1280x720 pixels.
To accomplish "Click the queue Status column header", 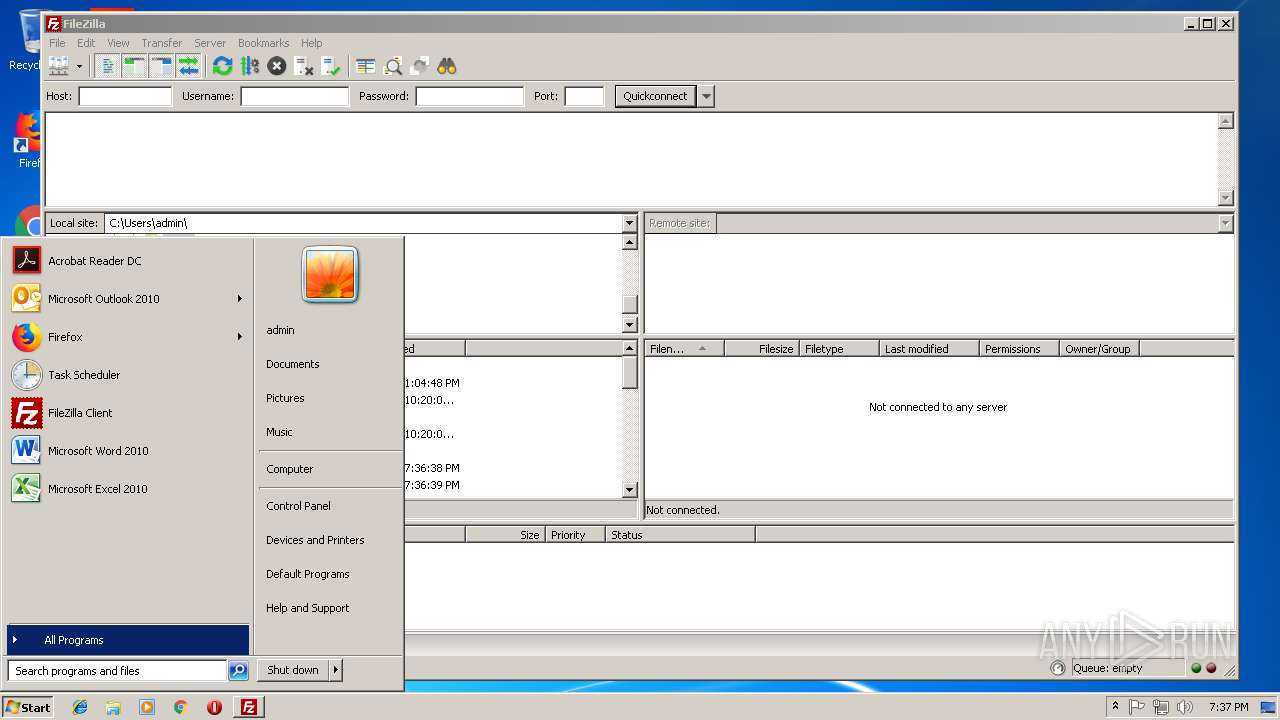I will (x=680, y=535).
